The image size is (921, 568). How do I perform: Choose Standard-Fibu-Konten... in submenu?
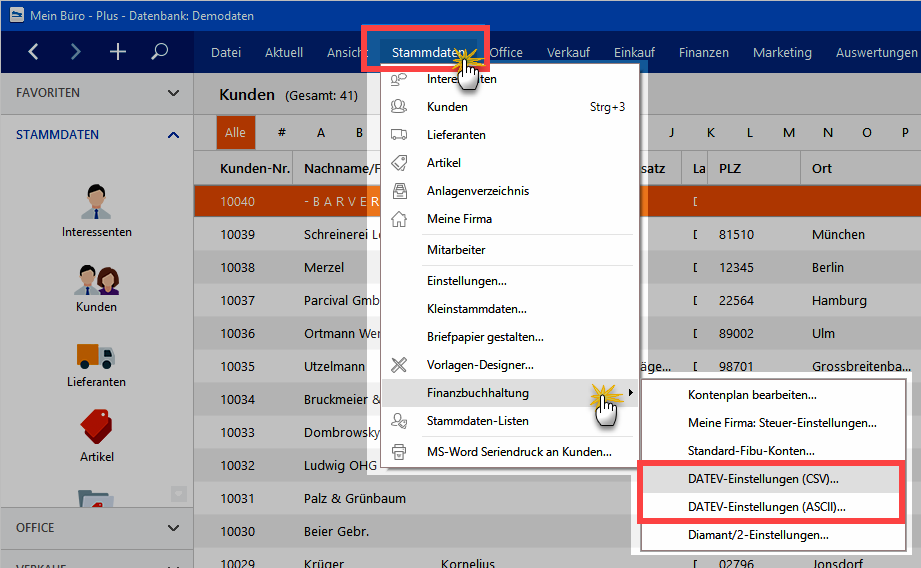pos(773,451)
